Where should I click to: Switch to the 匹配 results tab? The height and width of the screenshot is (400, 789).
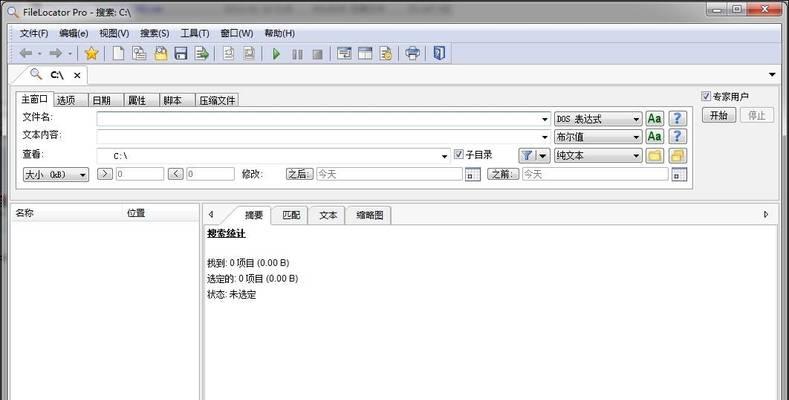tap(291, 215)
